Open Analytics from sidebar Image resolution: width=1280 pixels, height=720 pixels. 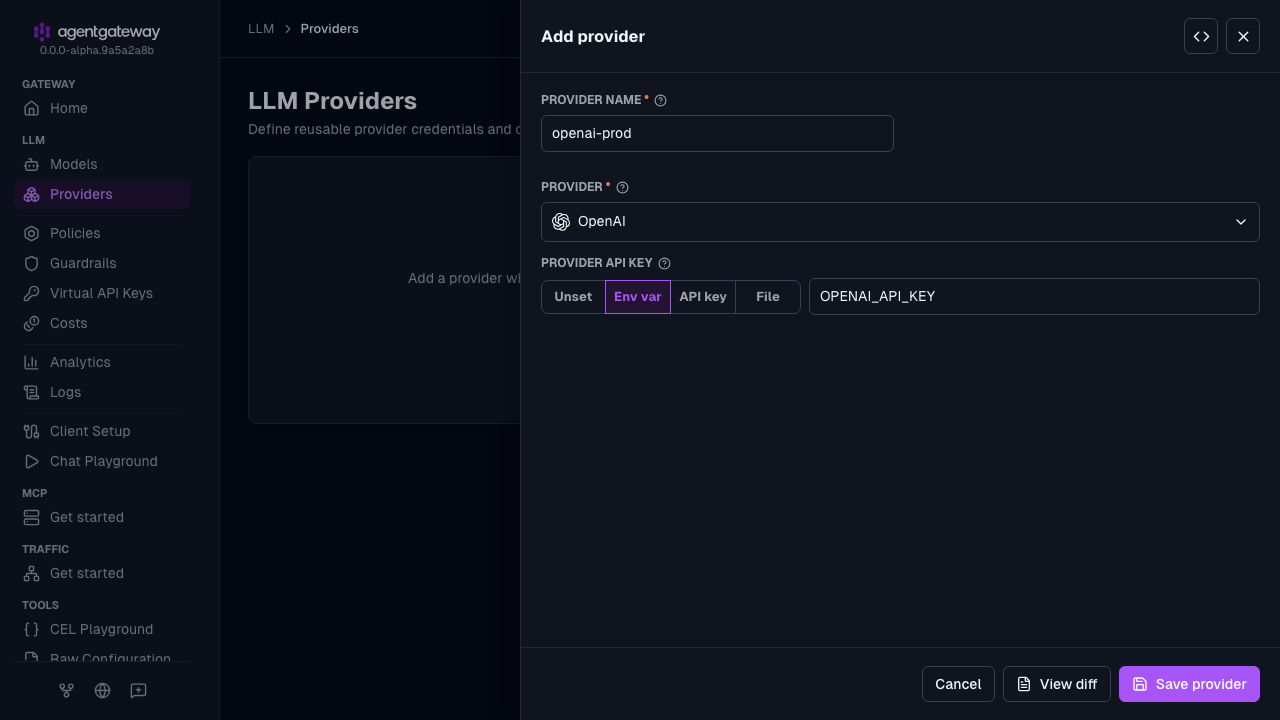click(102, 362)
